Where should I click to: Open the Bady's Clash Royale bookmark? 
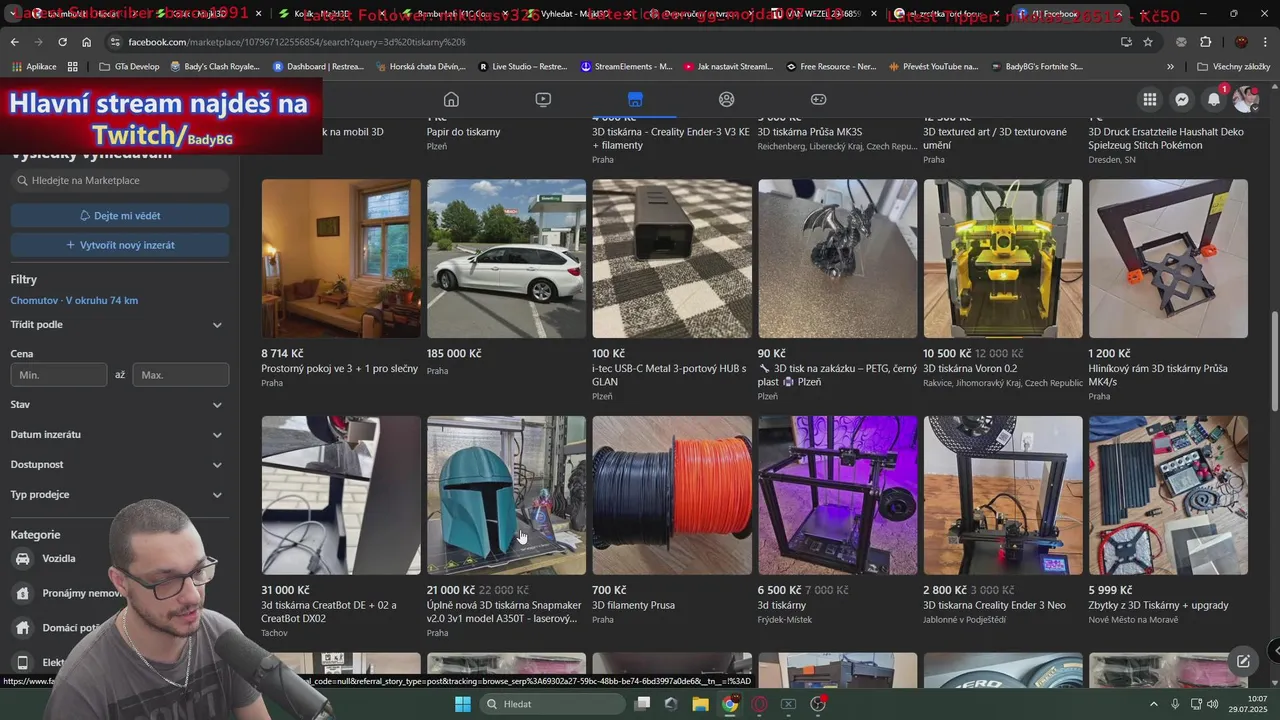[215, 67]
